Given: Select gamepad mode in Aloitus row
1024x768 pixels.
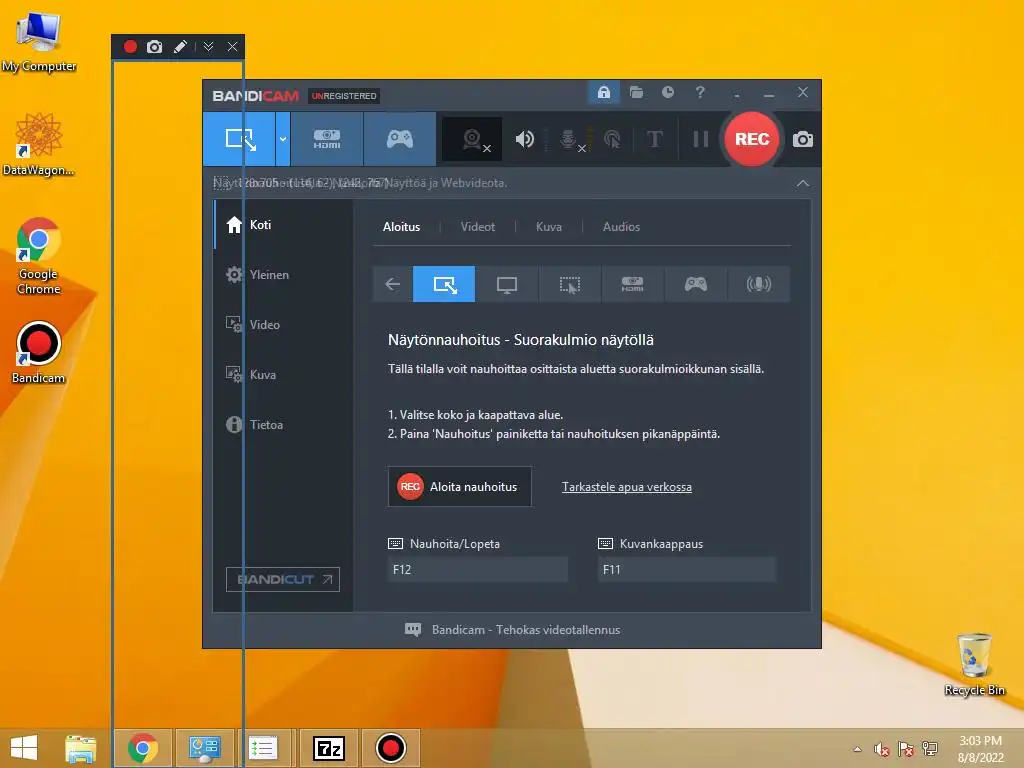Looking at the screenshot, I should tap(696, 284).
